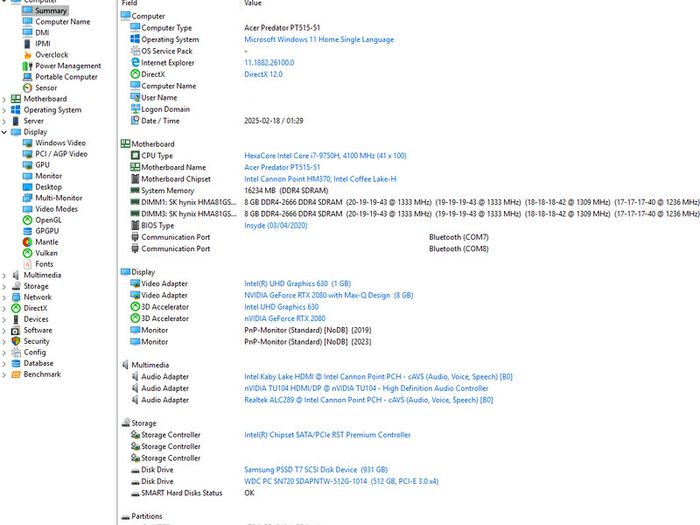700x525 pixels.
Task: Open the DirectX 12.0 link
Action: (x=263, y=74)
